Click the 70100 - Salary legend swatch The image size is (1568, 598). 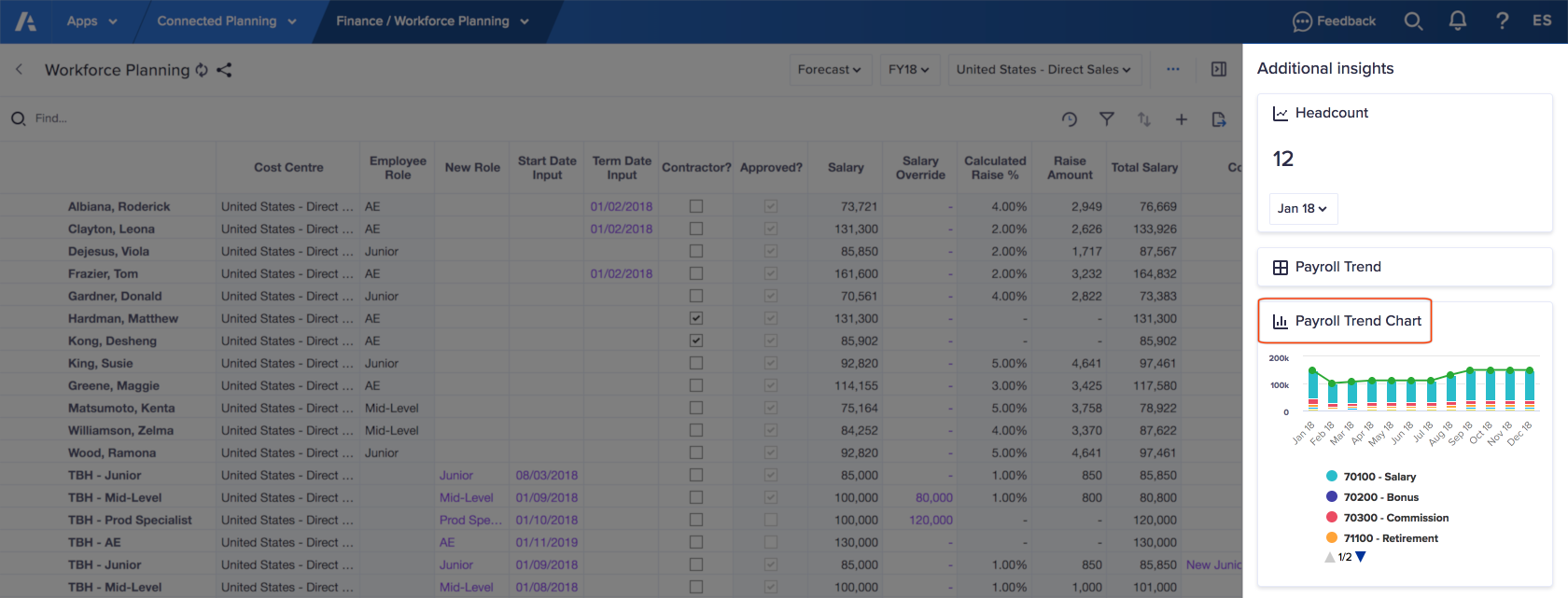pyautogui.click(x=1332, y=476)
